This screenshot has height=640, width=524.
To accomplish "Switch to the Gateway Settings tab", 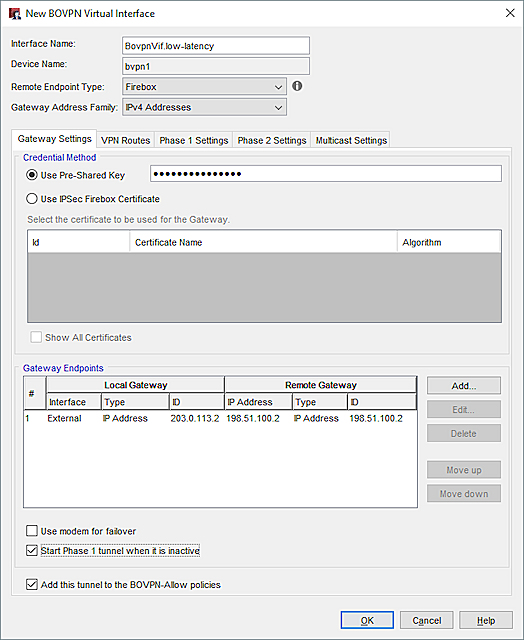I will 54,139.
